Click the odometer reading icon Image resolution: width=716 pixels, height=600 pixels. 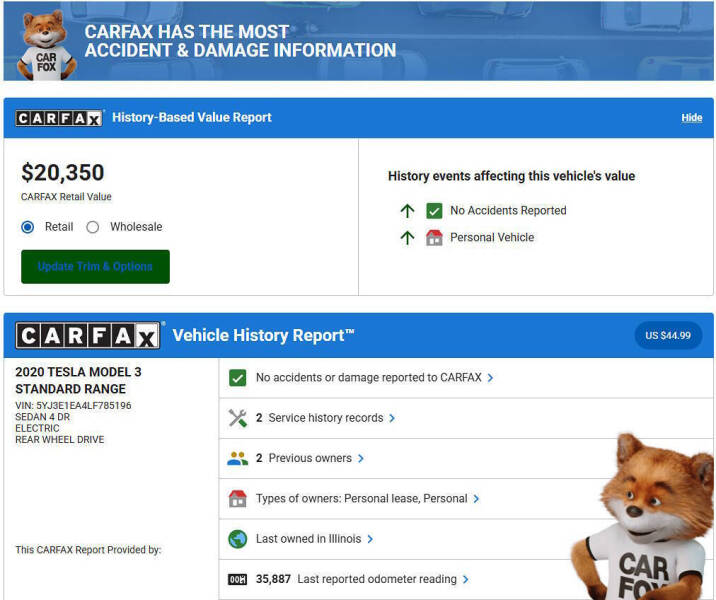pyautogui.click(x=237, y=579)
